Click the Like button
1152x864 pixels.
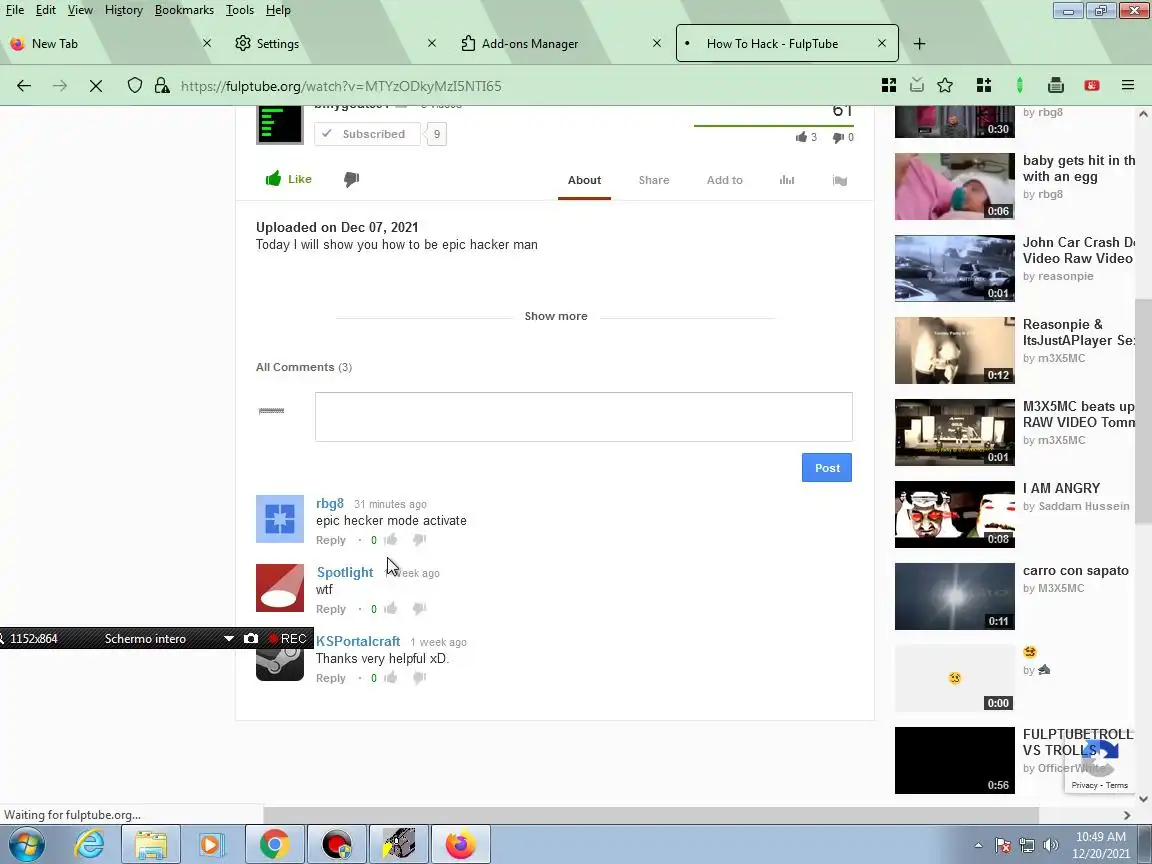(x=289, y=179)
